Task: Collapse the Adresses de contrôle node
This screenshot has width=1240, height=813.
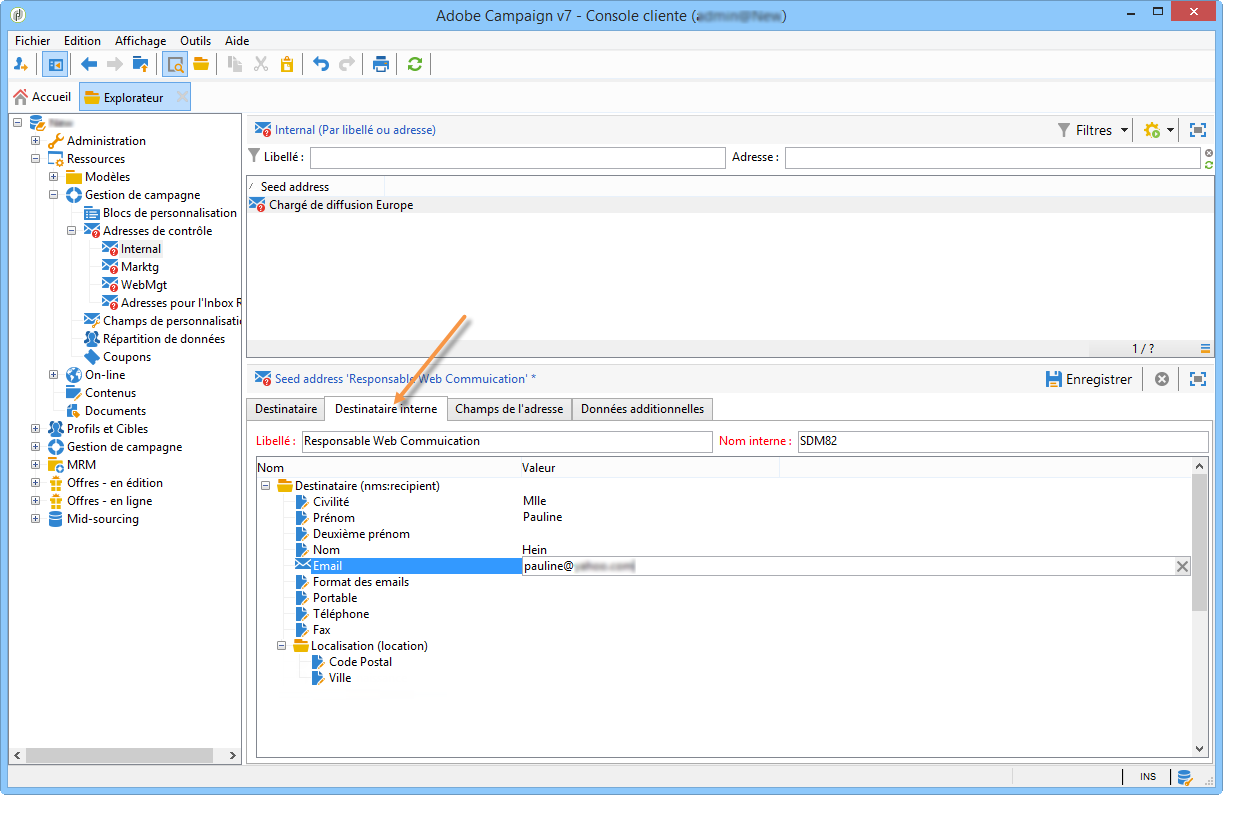Action: [72, 231]
